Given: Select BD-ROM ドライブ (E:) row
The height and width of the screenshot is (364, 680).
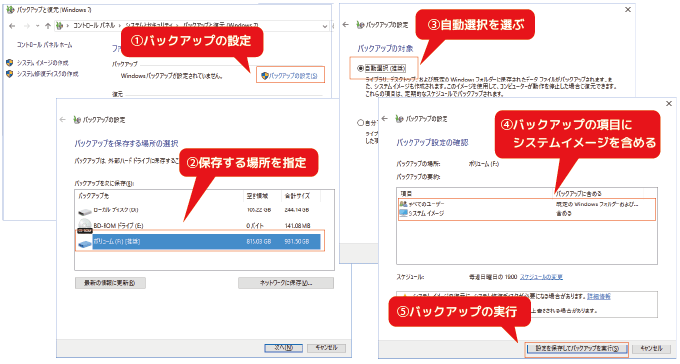Looking at the screenshot, I should pyautogui.click(x=199, y=225).
